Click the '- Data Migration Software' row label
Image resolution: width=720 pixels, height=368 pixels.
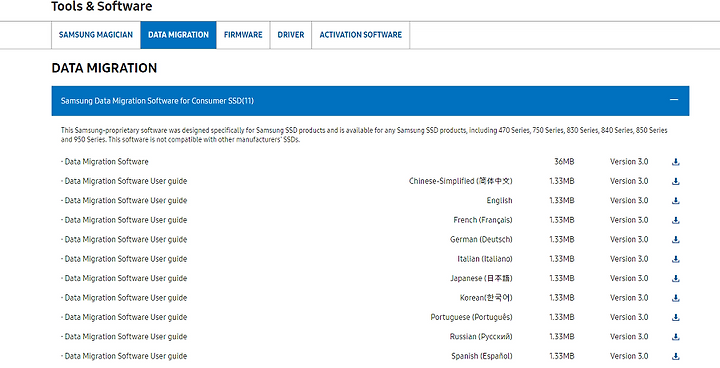pyautogui.click(x=105, y=162)
